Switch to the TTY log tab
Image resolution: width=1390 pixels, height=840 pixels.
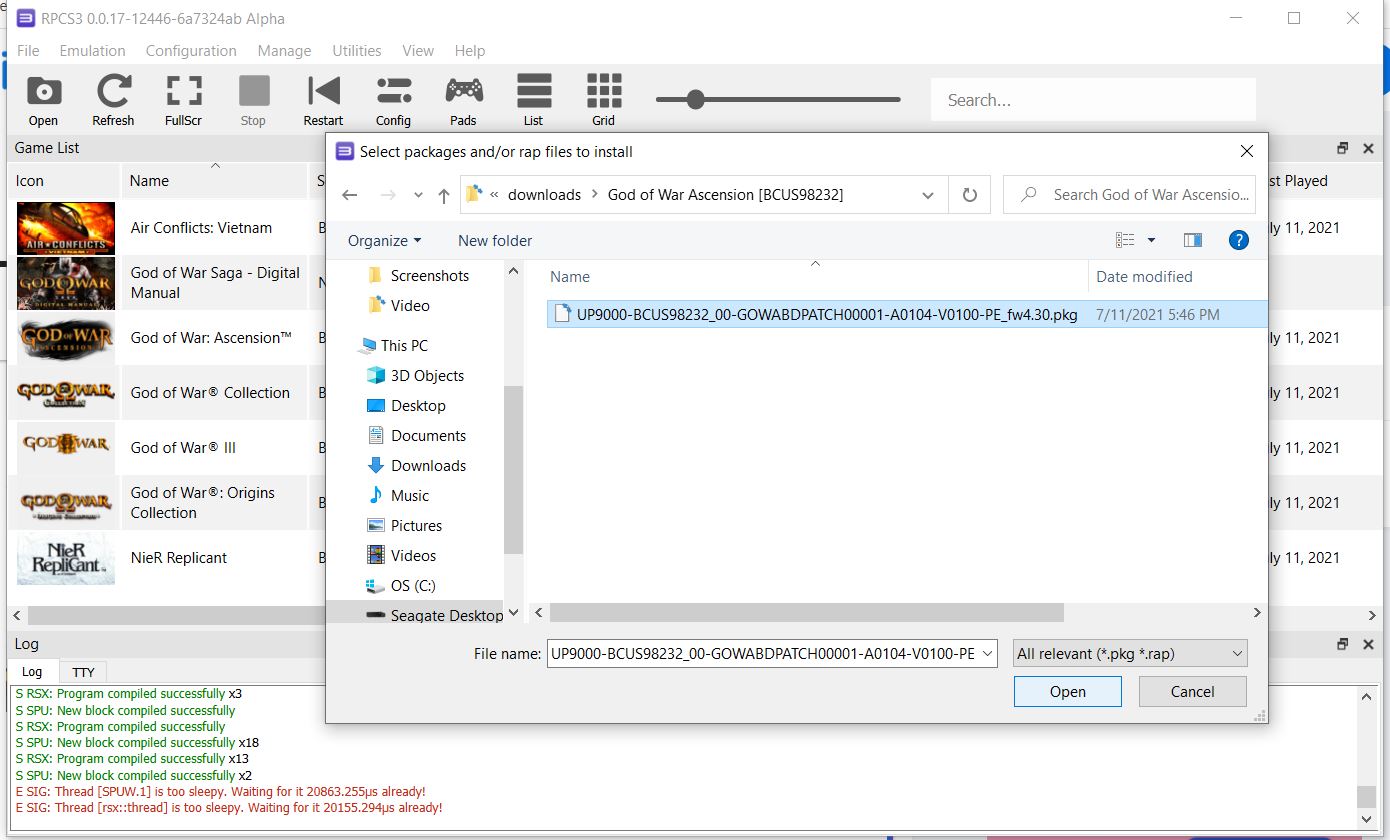click(83, 672)
